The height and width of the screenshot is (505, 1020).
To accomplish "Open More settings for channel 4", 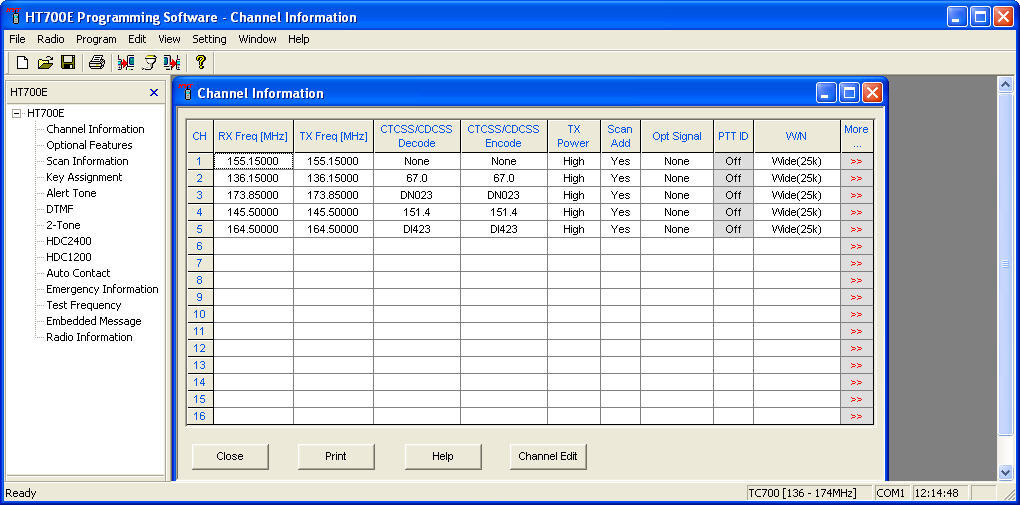I will [856, 212].
